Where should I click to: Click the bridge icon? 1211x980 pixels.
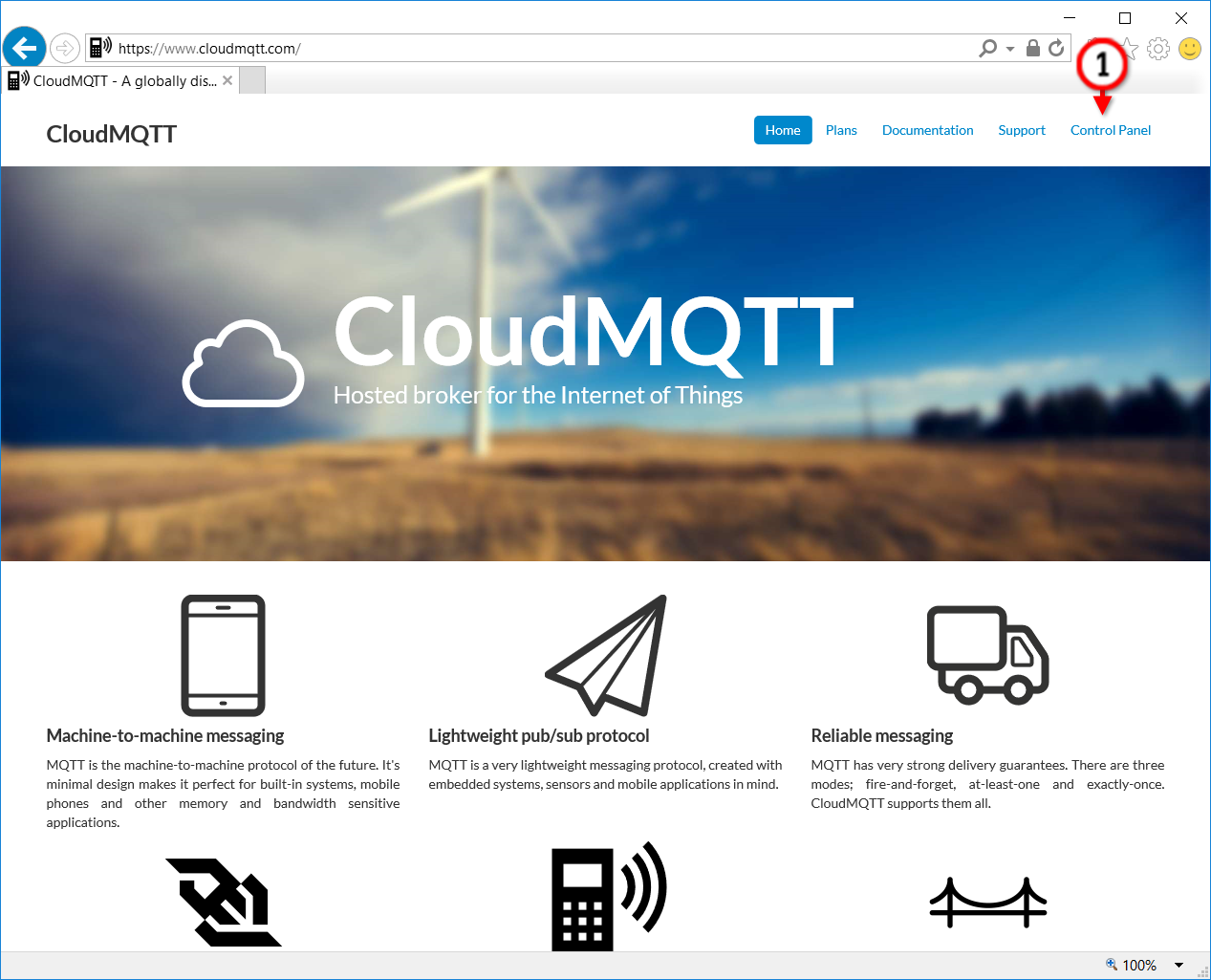pos(988,903)
